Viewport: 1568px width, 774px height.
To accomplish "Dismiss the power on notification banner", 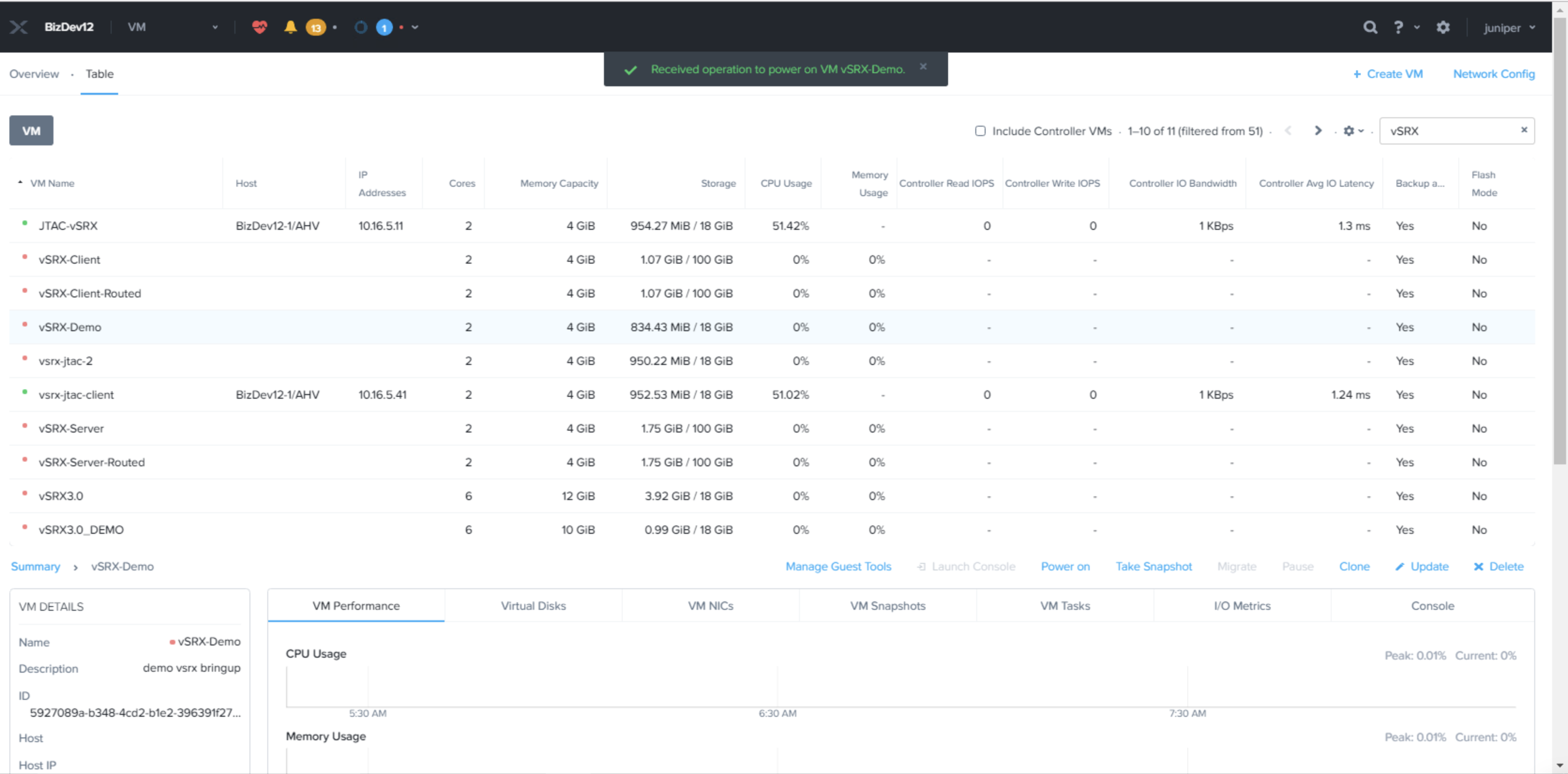I will (x=923, y=67).
